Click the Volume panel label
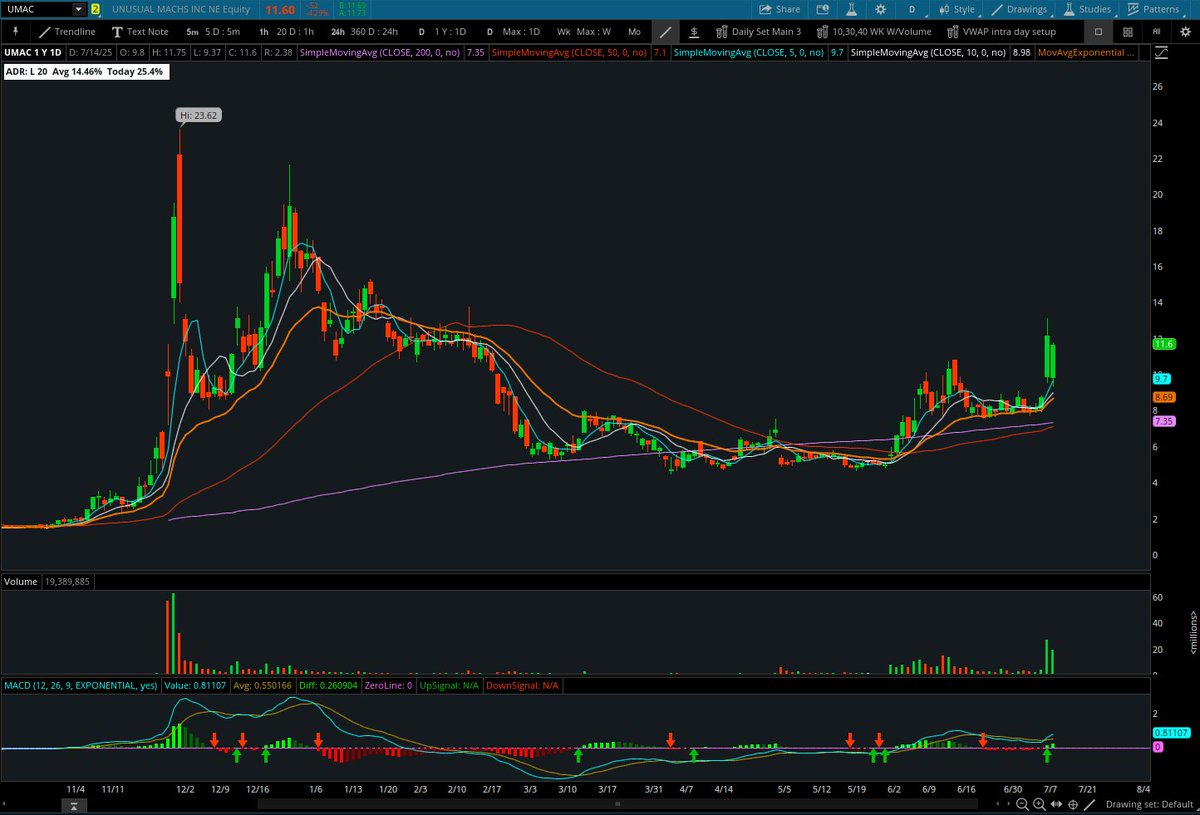The image size is (1200, 815). tap(21, 581)
